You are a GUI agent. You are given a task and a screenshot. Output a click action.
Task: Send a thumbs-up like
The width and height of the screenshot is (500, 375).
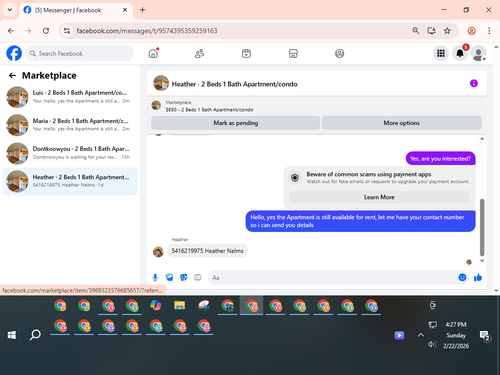tap(478, 277)
